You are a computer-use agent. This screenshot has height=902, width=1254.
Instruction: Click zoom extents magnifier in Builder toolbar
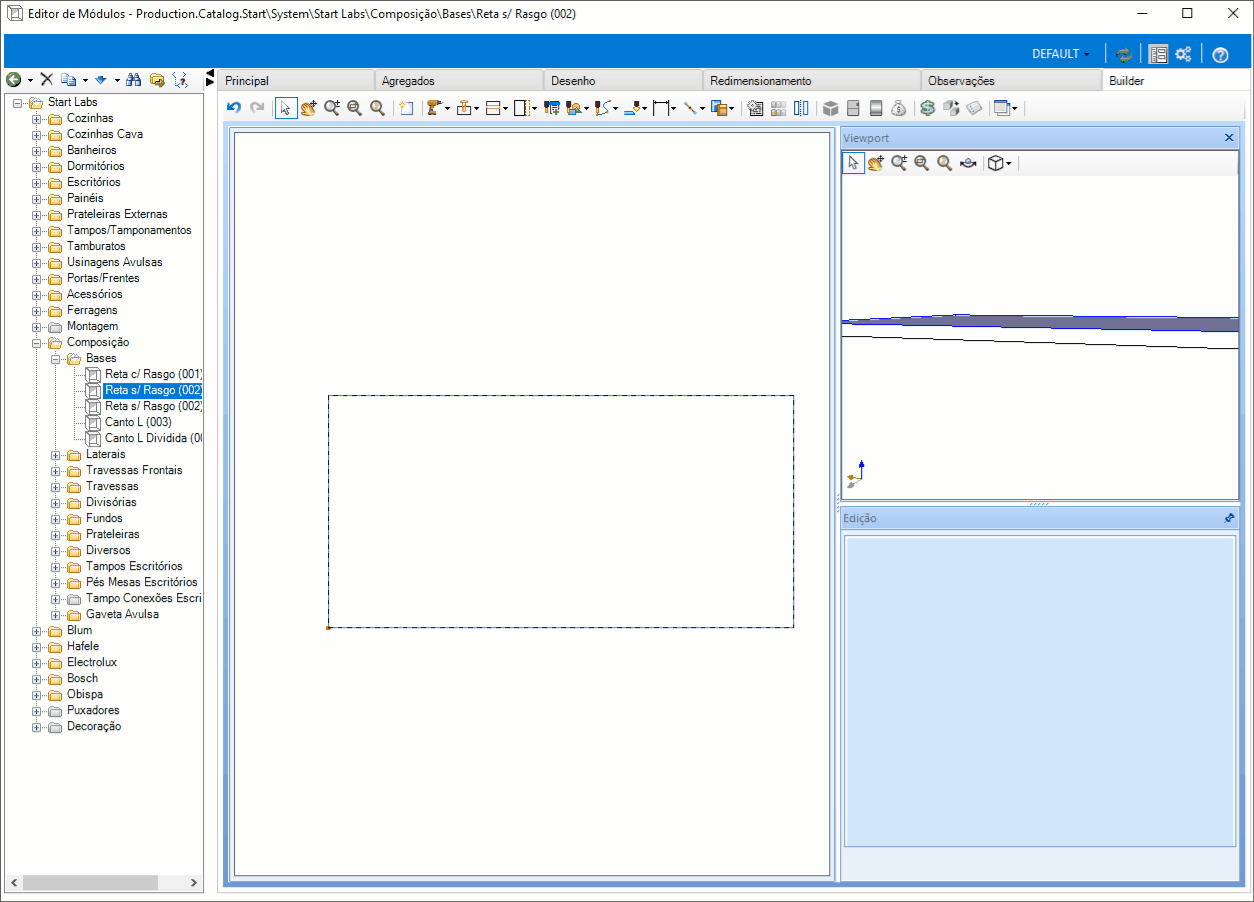click(377, 108)
